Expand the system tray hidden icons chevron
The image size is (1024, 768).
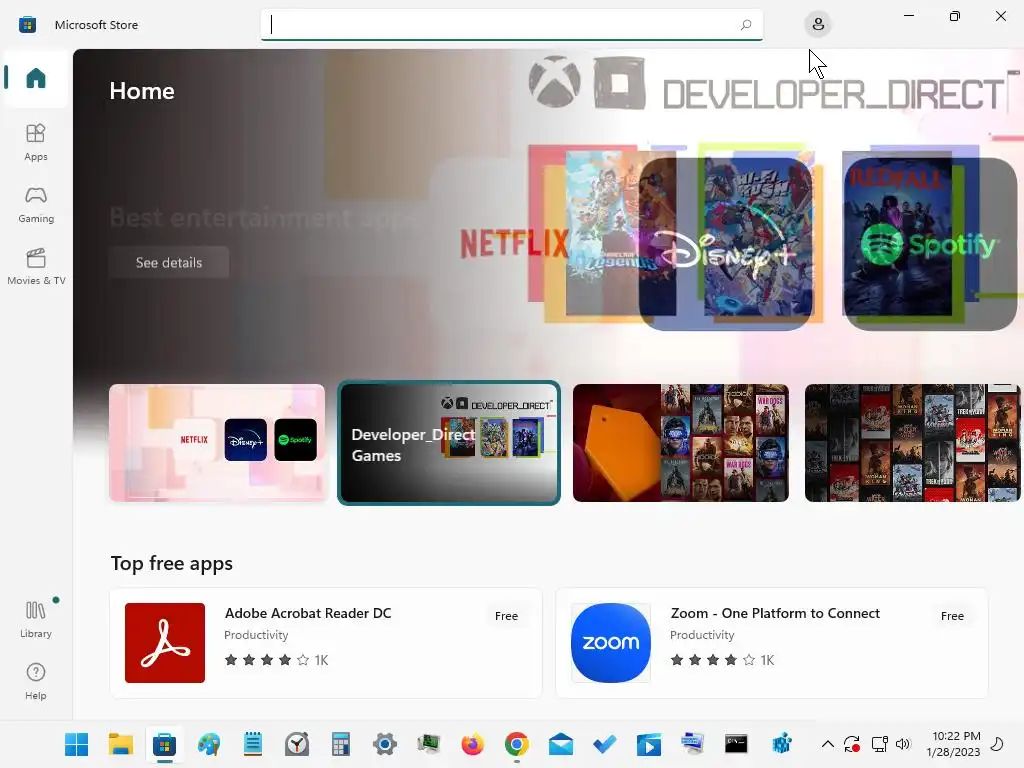coord(827,744)
